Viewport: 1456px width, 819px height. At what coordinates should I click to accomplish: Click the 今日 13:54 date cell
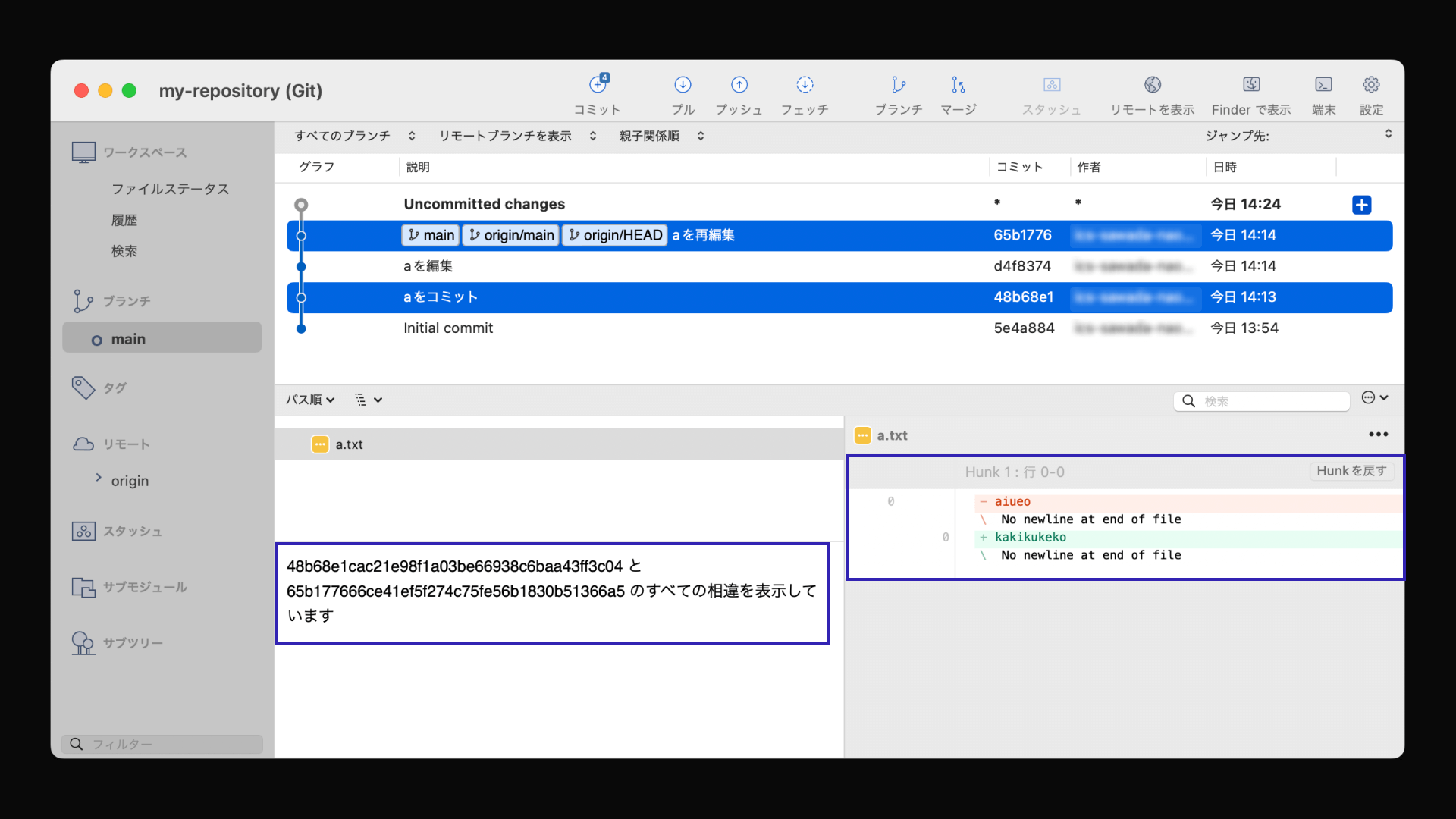click(1244, 328)
